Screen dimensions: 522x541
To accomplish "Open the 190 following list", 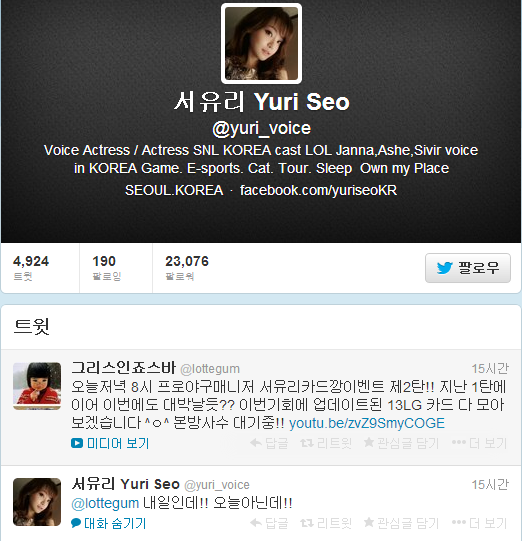I will click(107, 268).
